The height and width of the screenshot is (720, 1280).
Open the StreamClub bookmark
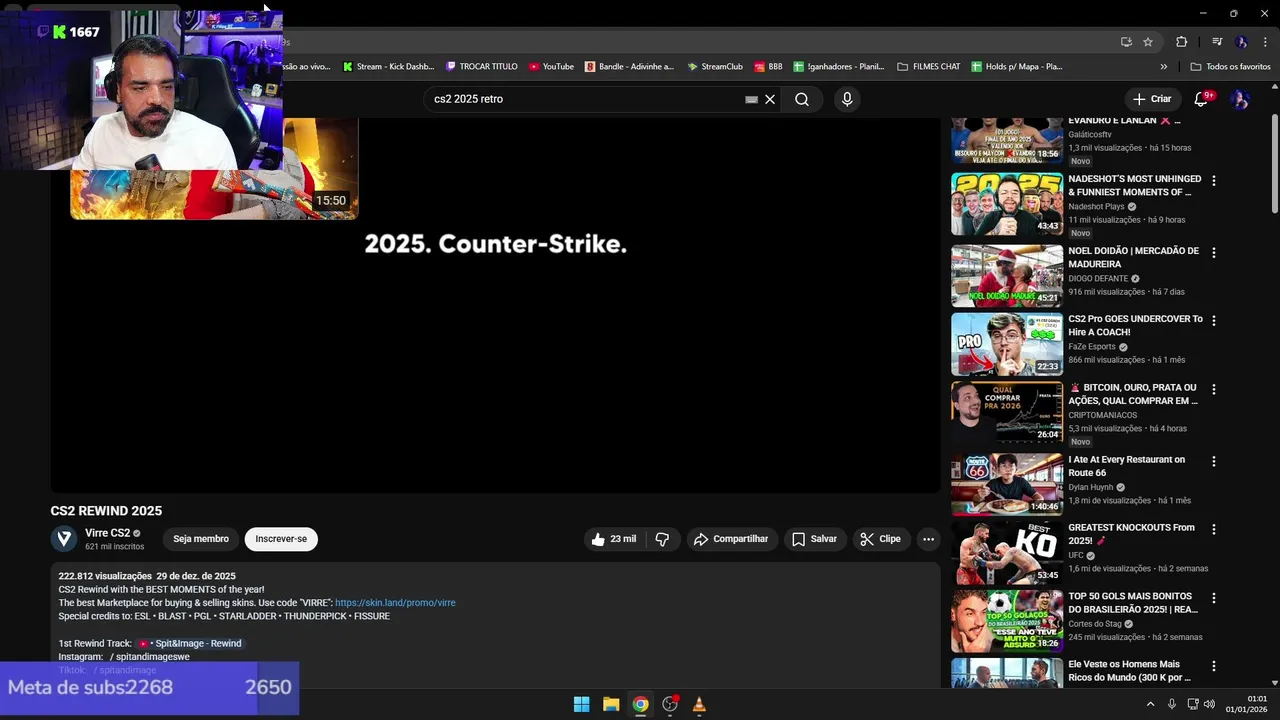click(x=714, y=67)
